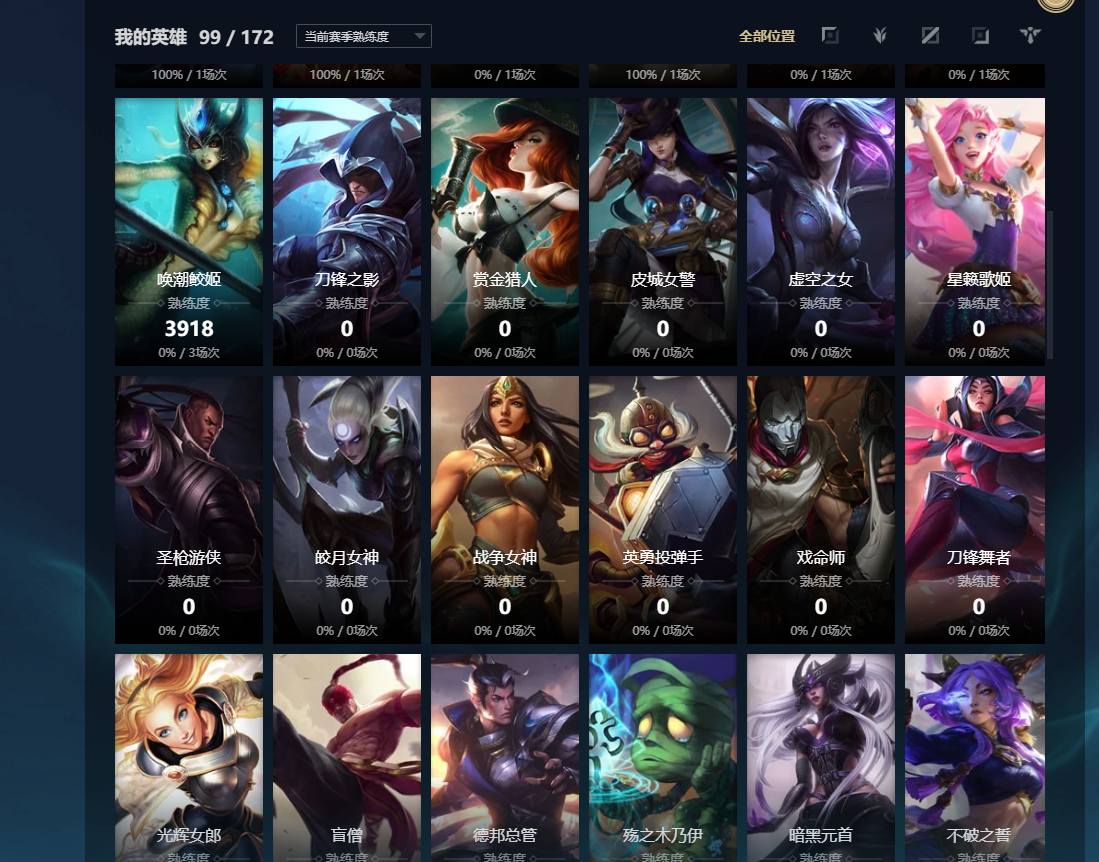This screenshot has height=862, width=1099.
Task: Open the 唤潮鲛姬 champion card
Action: [189, 232]
